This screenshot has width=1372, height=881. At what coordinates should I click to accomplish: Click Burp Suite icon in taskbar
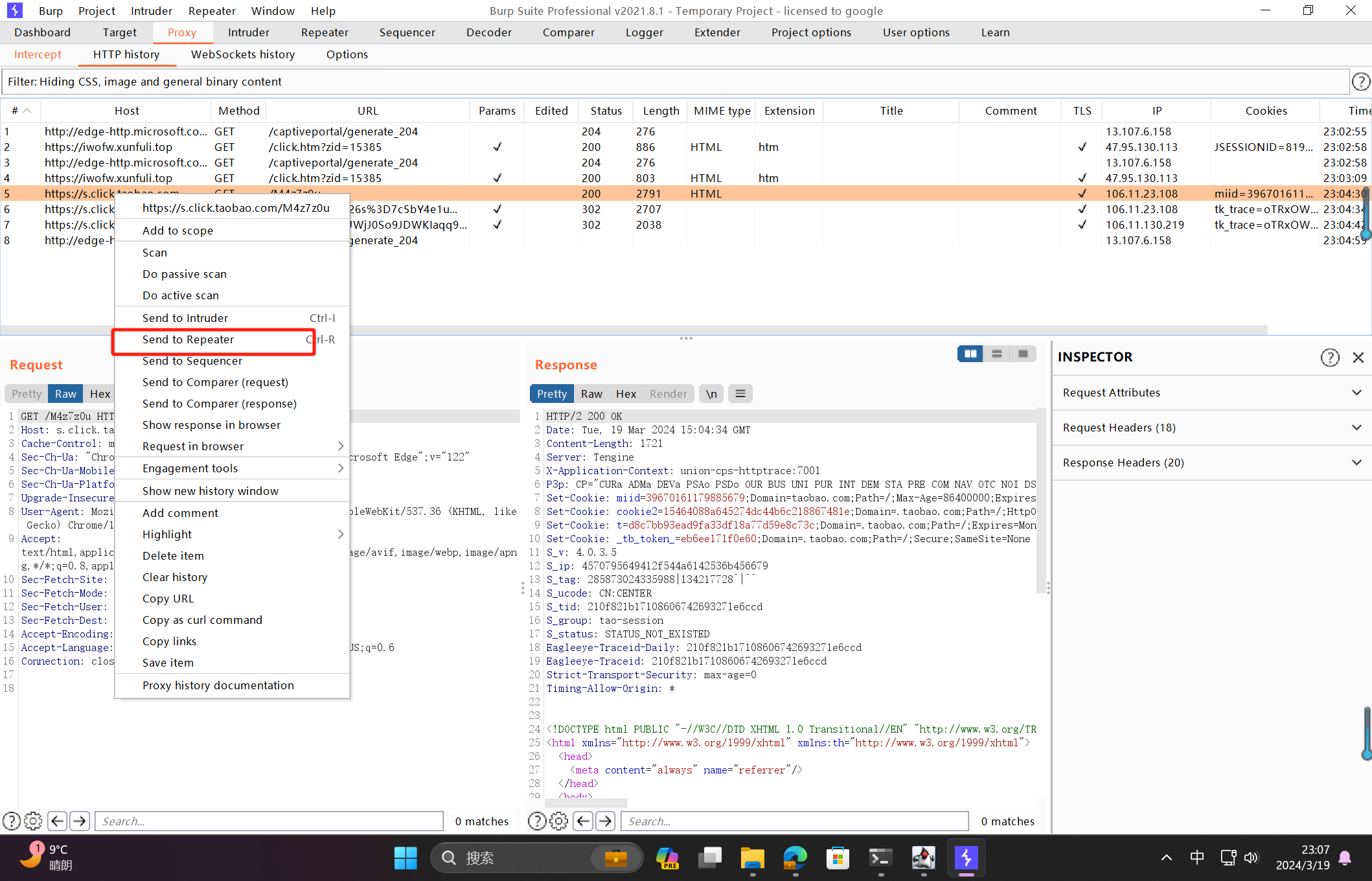click(966, 858)
